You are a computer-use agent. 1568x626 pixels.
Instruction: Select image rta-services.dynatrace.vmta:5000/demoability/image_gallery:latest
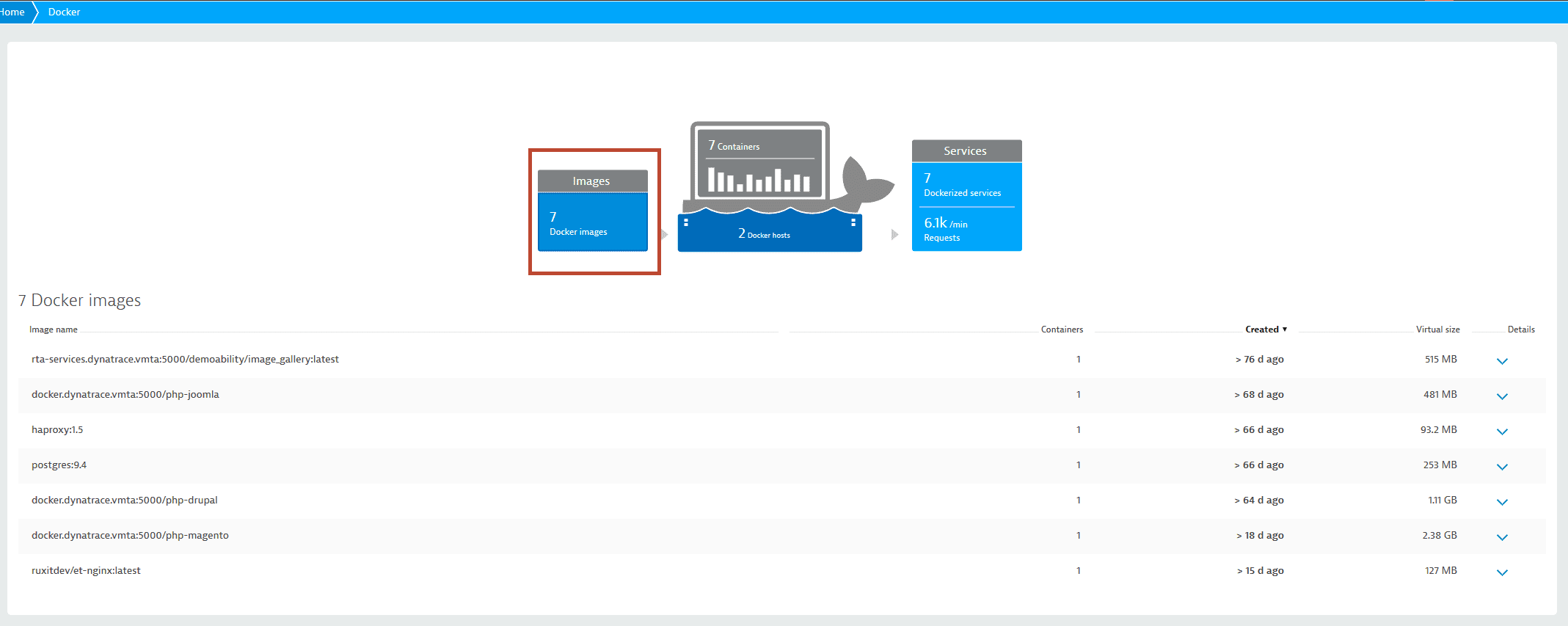pos(185,359)
